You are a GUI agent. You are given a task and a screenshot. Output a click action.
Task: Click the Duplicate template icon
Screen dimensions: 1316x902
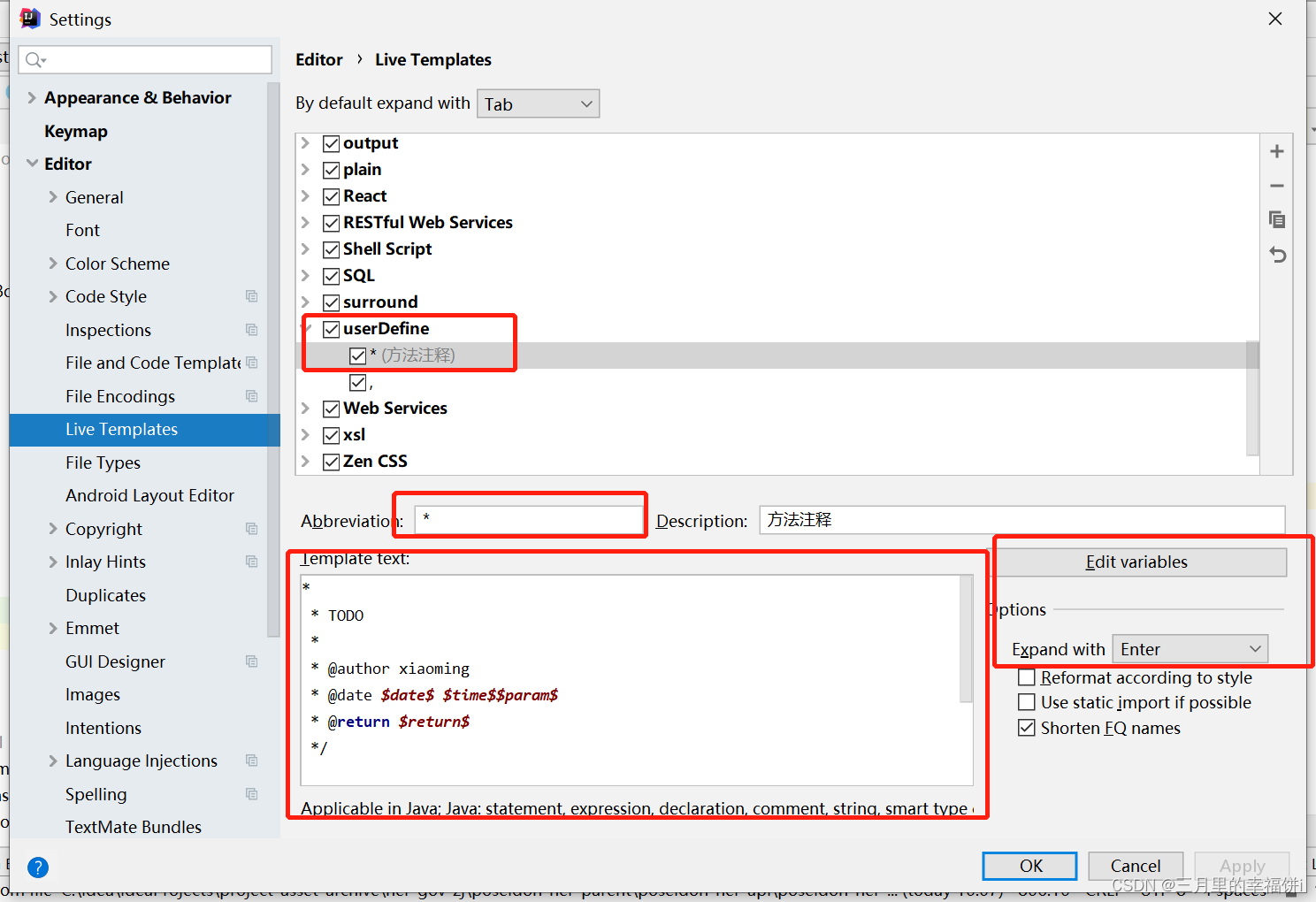point(1276,219)
